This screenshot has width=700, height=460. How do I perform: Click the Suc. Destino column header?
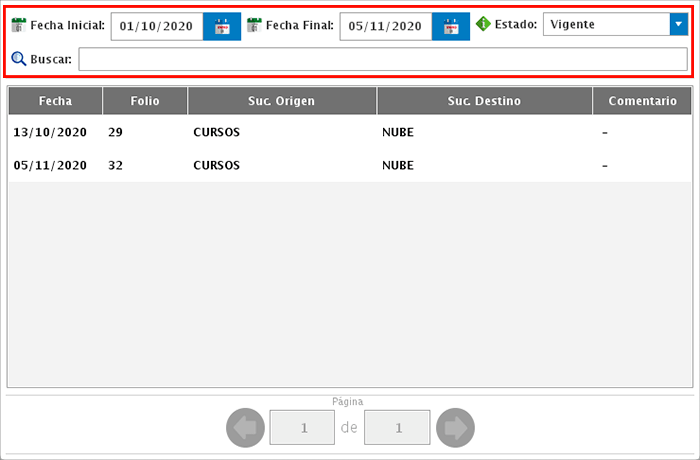[484, 101]
